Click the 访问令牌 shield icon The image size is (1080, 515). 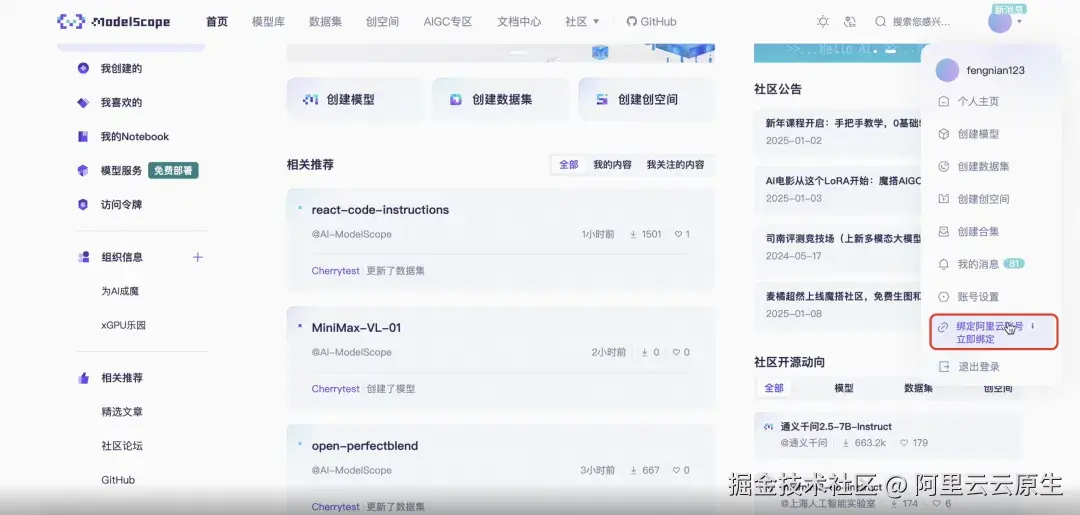pos(83,204)
